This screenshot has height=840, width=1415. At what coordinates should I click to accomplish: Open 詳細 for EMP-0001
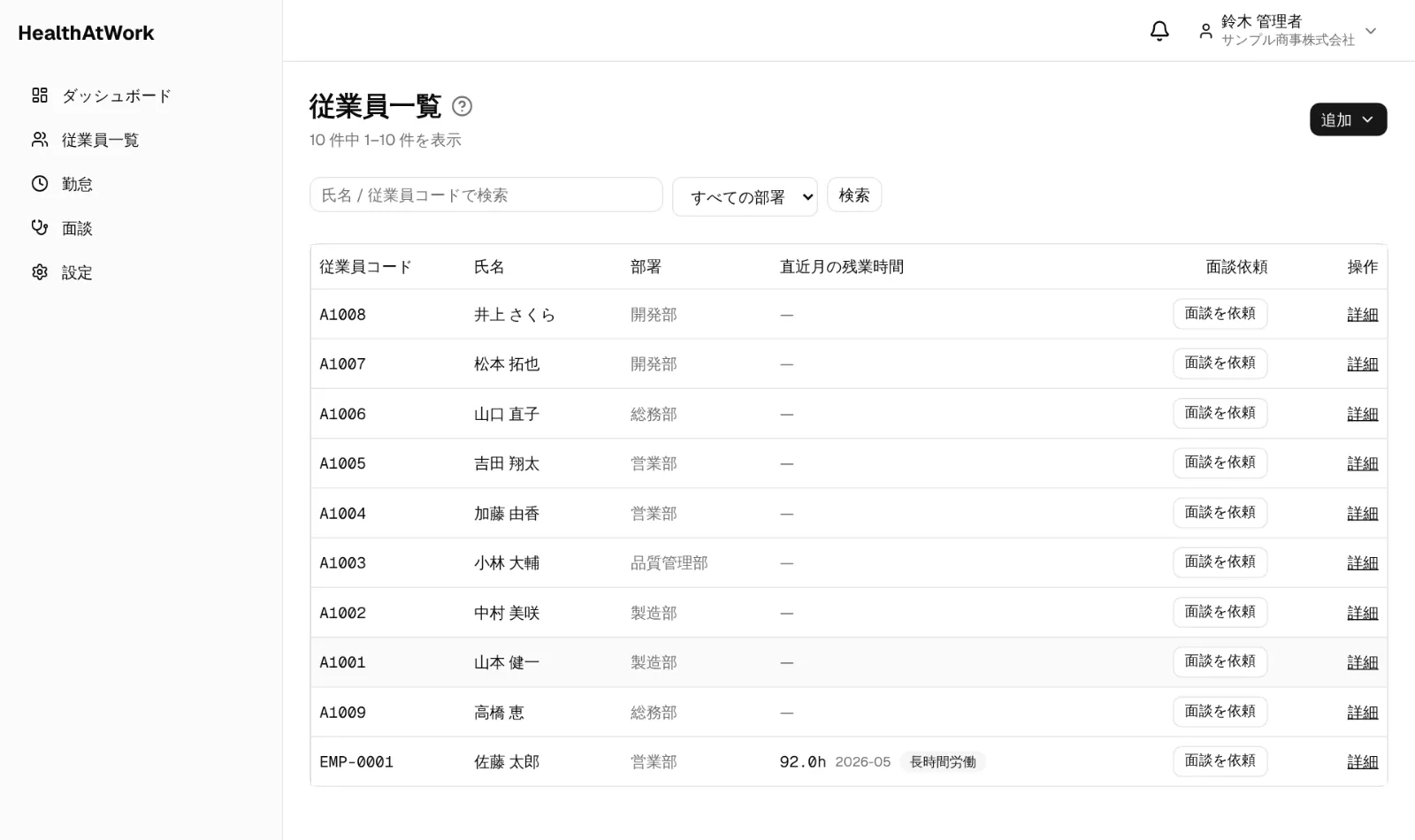pyautogui.click(x=1362, y=762)
